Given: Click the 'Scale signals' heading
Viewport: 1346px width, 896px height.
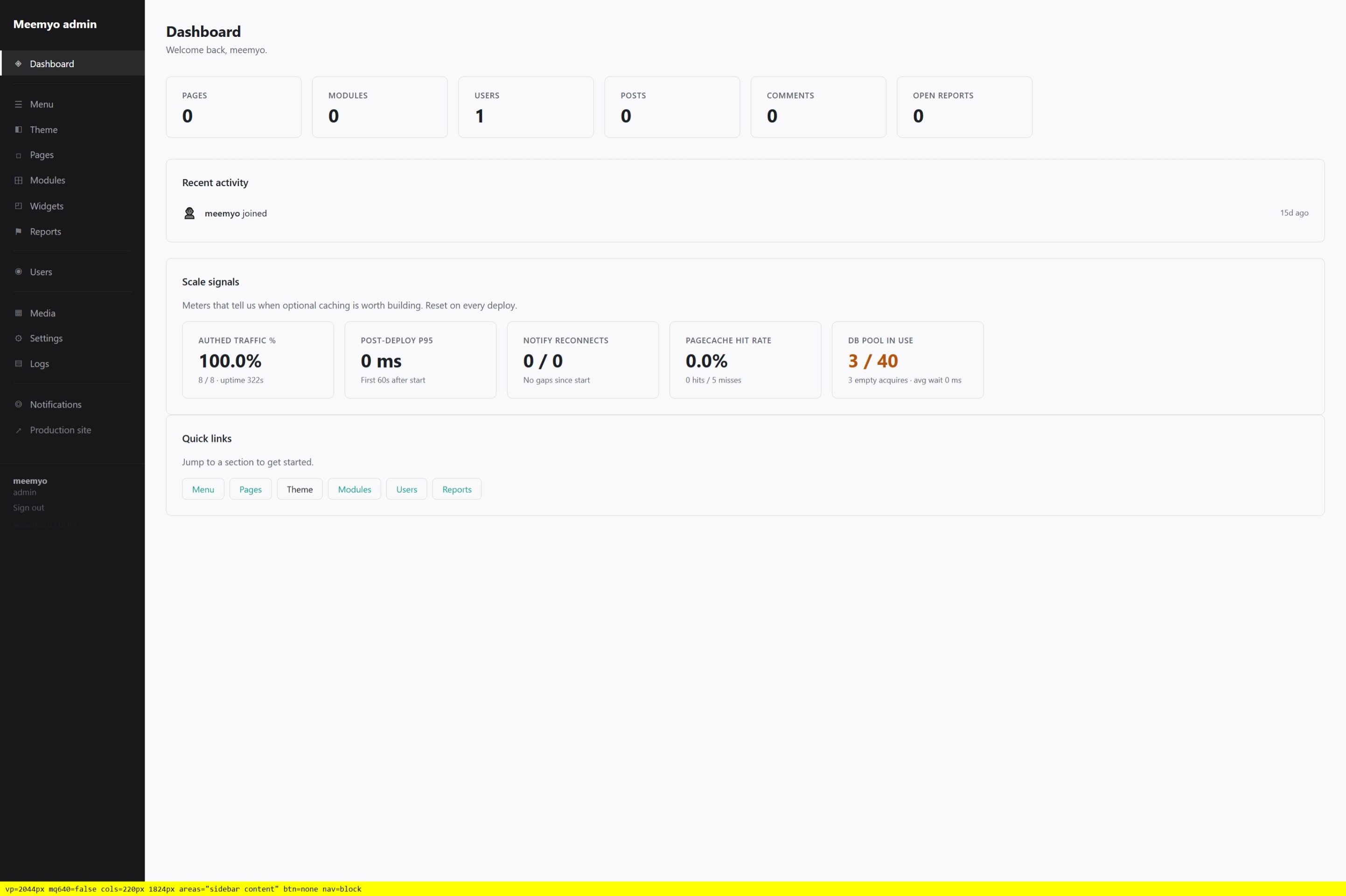Looking at the screenshot, I should point(210,282).
